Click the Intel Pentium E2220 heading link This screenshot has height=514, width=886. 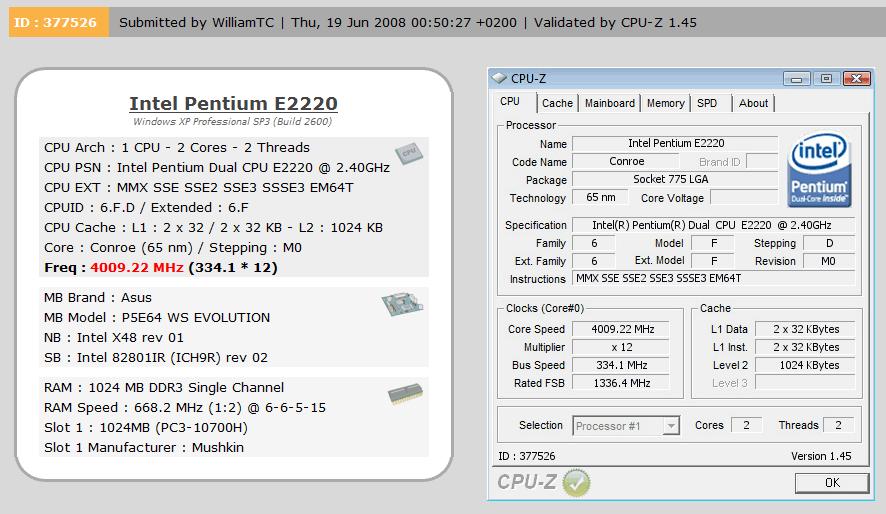233,103
